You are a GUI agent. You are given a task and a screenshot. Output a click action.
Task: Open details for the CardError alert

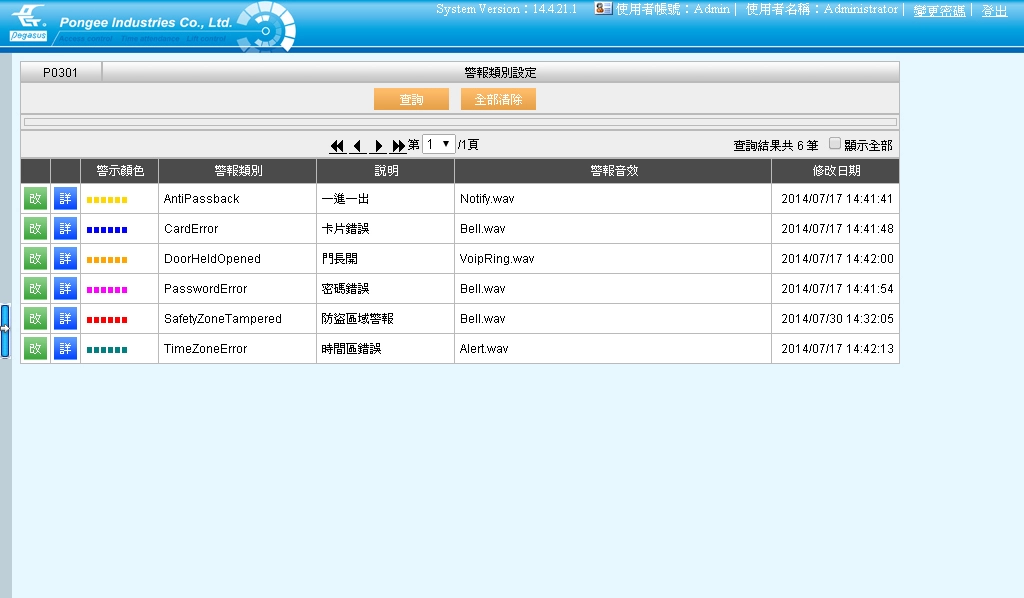(x=64, y=228)
